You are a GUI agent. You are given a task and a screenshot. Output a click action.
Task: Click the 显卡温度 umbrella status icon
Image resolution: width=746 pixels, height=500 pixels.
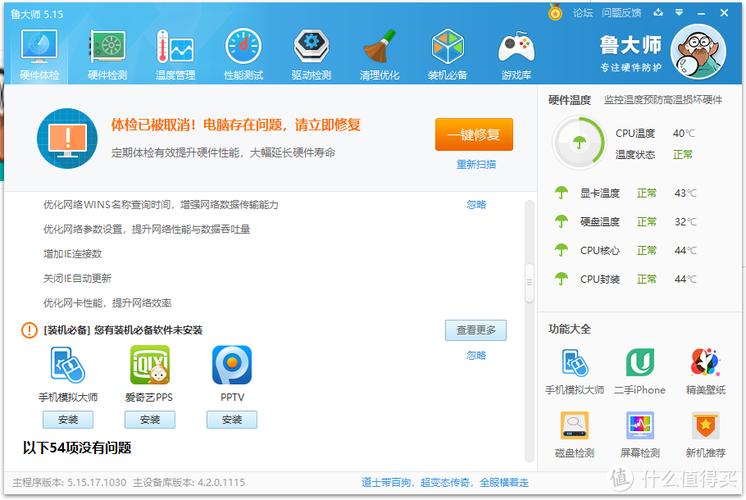[561, 193]
